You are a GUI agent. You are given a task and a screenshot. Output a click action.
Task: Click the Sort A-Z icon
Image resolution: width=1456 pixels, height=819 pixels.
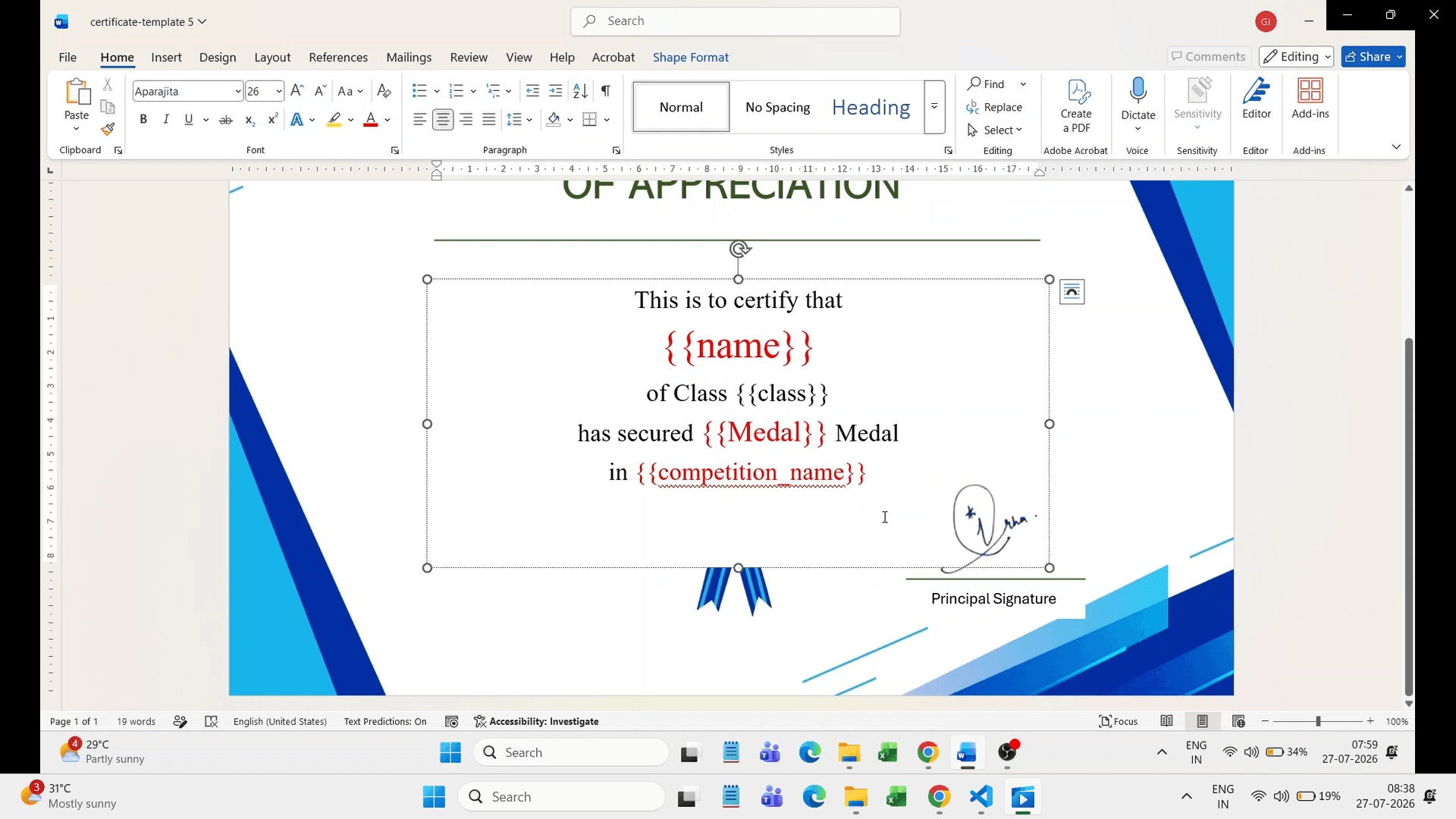click(x=580, y=91)
